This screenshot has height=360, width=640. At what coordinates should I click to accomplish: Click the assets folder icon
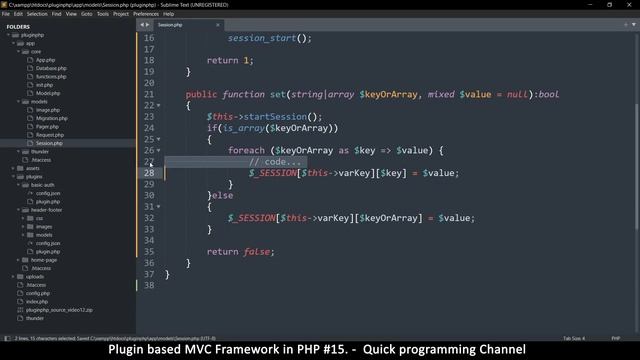20,169
